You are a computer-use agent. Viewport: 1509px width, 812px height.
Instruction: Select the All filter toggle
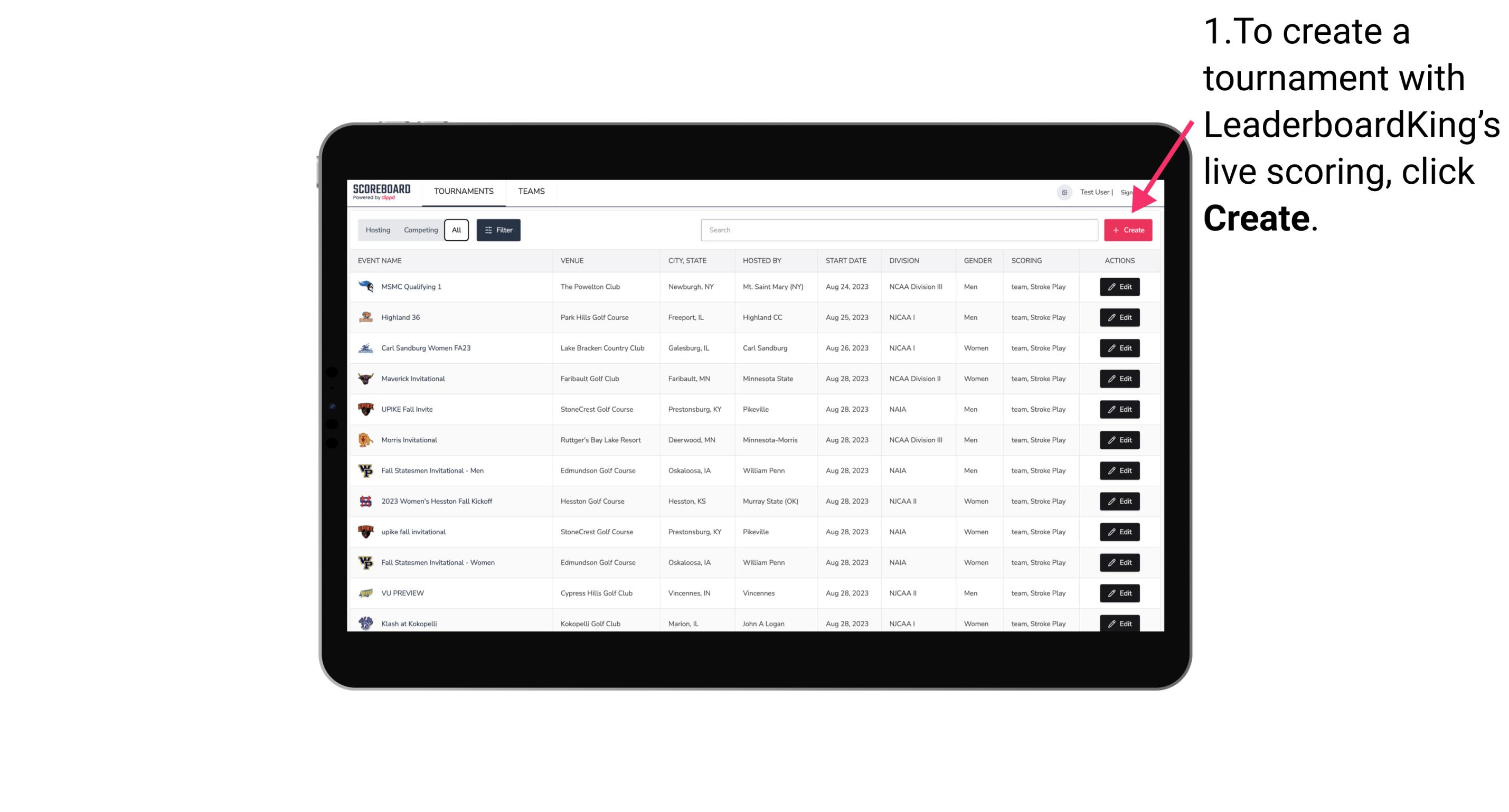[x=457, y=230]
